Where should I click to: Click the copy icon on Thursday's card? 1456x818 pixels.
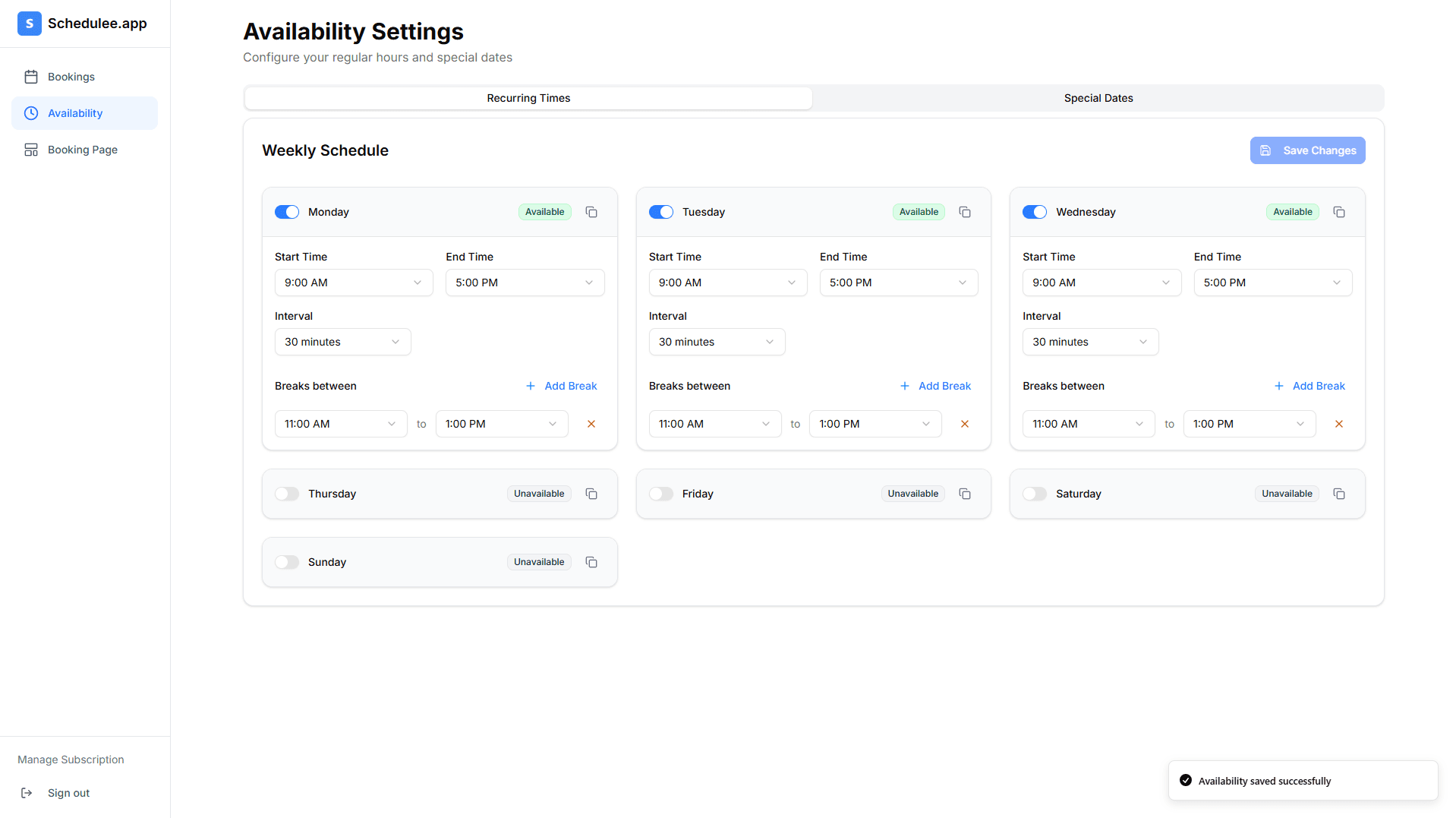(591, 494)
